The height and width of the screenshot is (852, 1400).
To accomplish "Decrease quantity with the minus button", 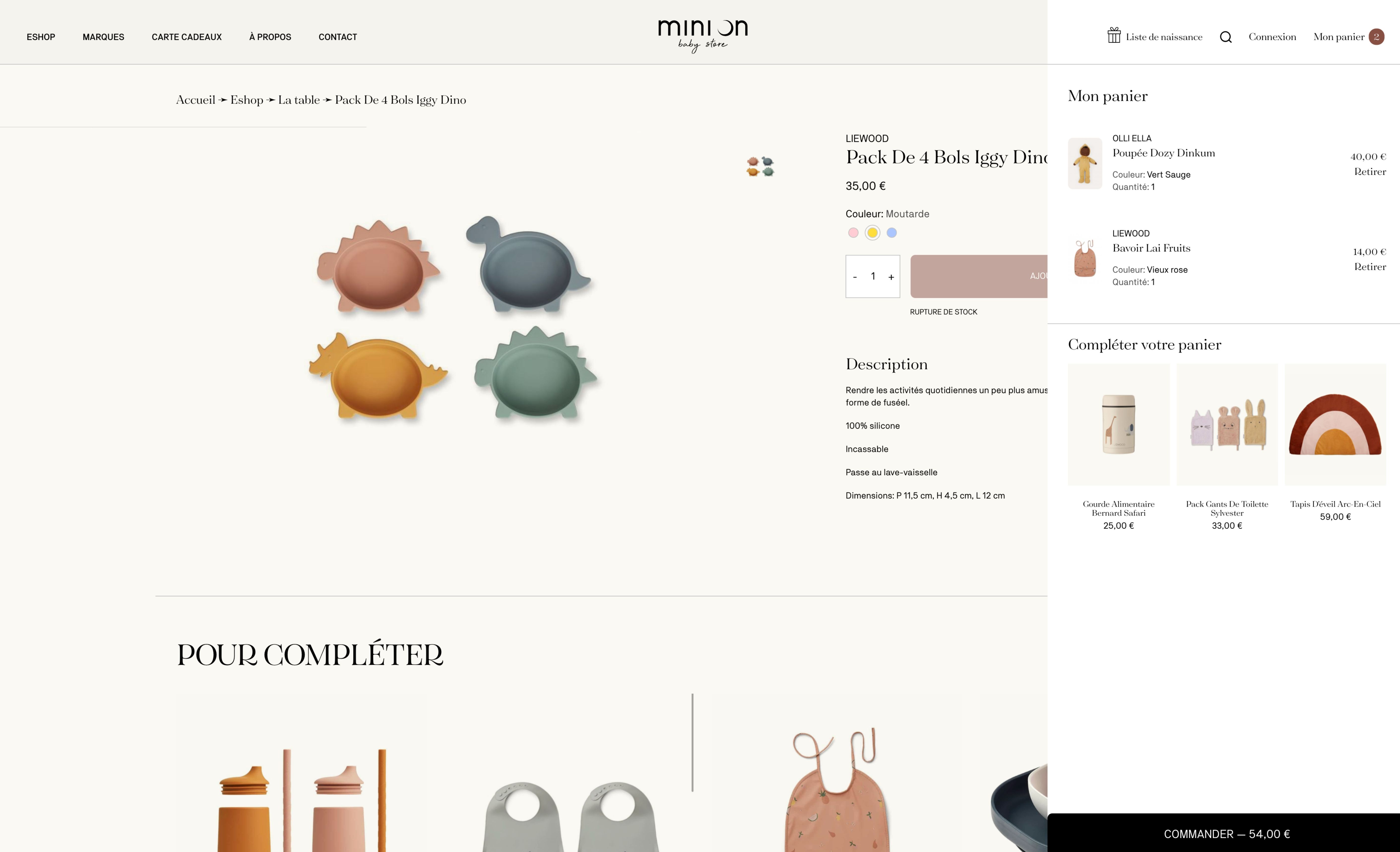I will click(x=855, y=277).
